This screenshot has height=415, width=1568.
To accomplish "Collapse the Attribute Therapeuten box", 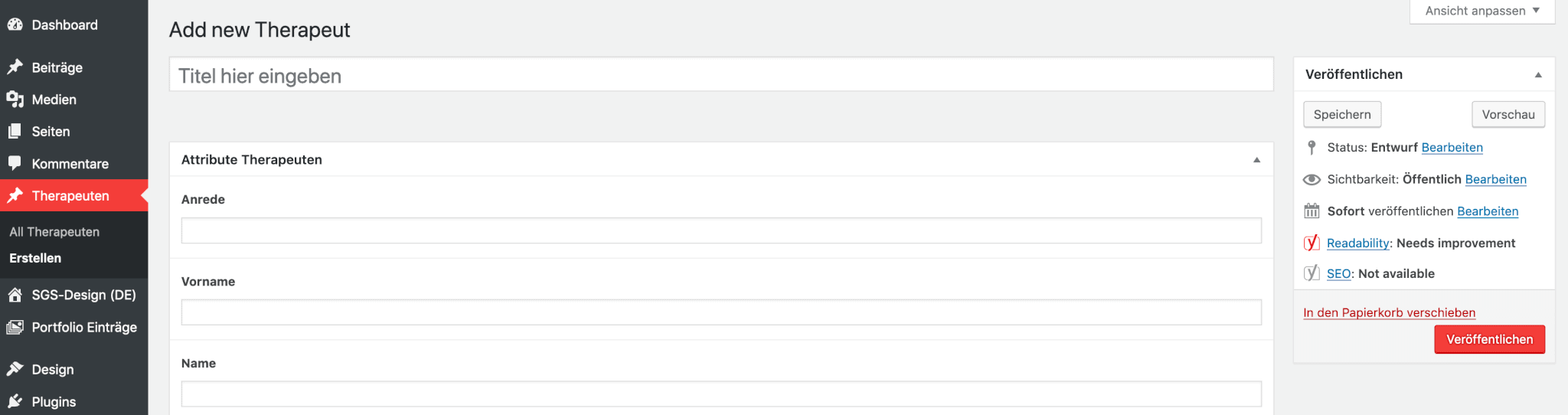I will [1256, 160].
